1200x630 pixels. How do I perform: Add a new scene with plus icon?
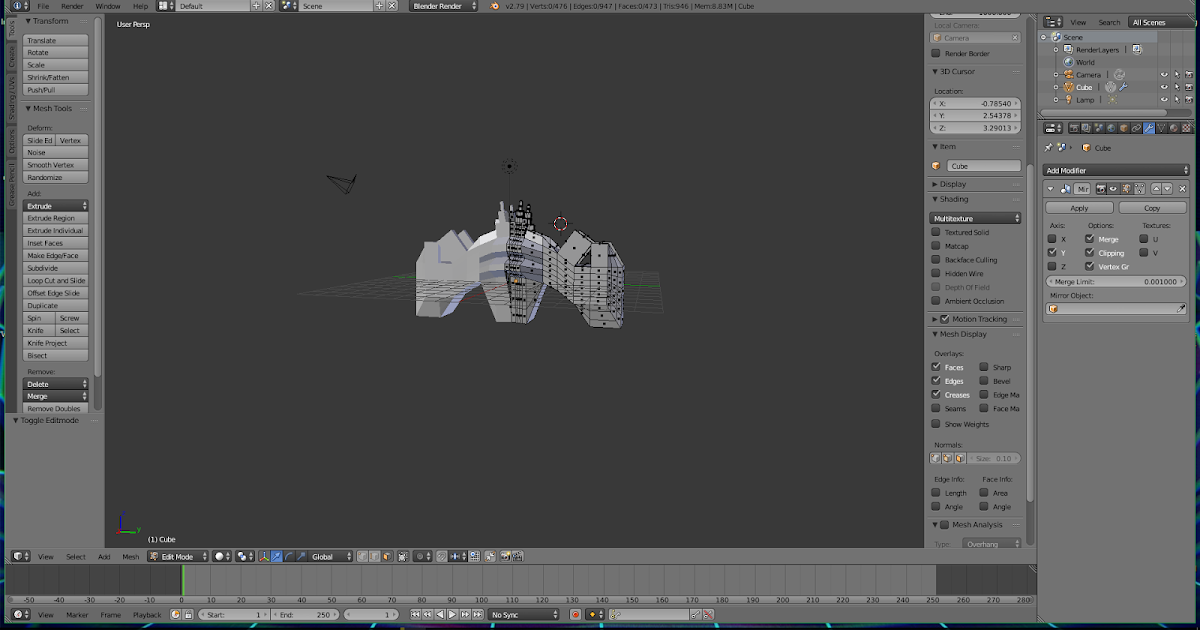pyautogui.click(x=379, y=6)
